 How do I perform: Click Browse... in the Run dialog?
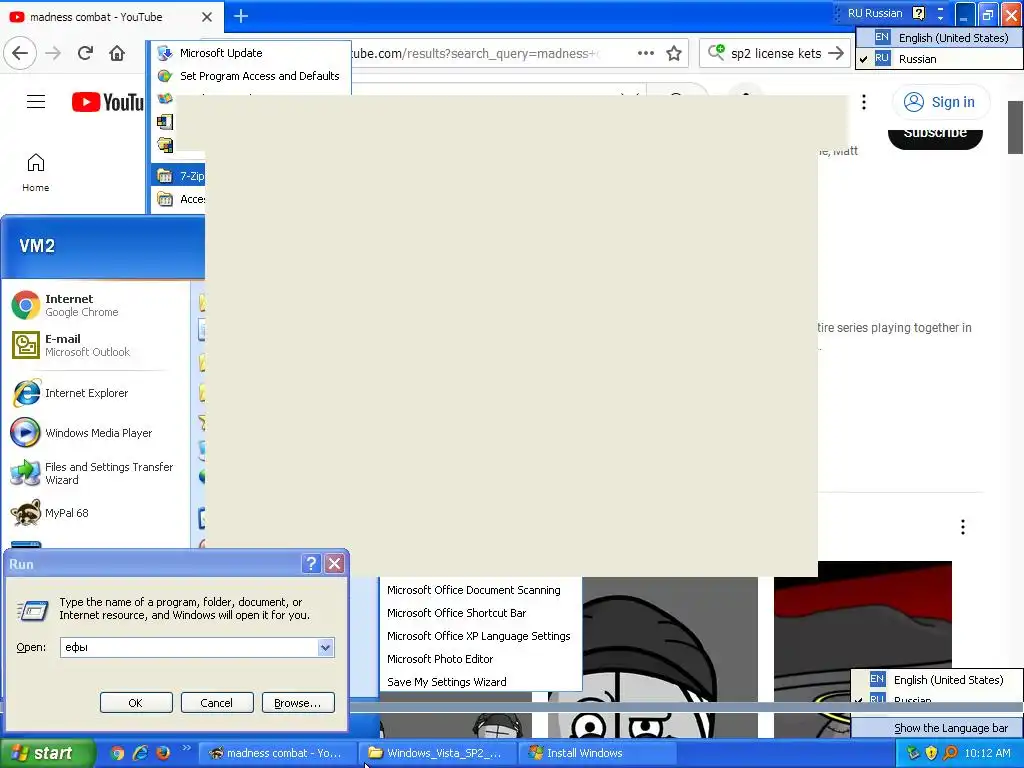tap(298, 703)
